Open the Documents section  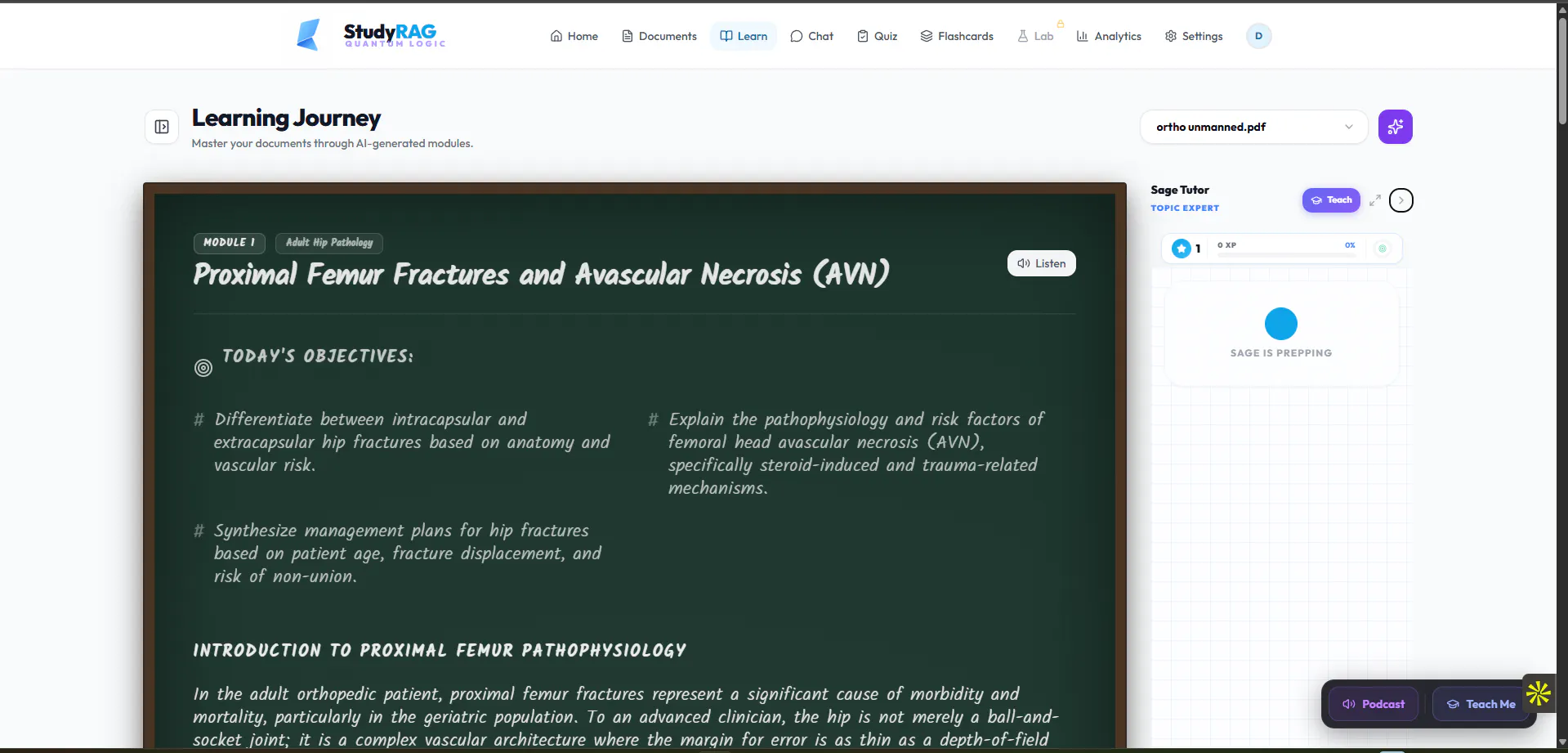(659, 36)
